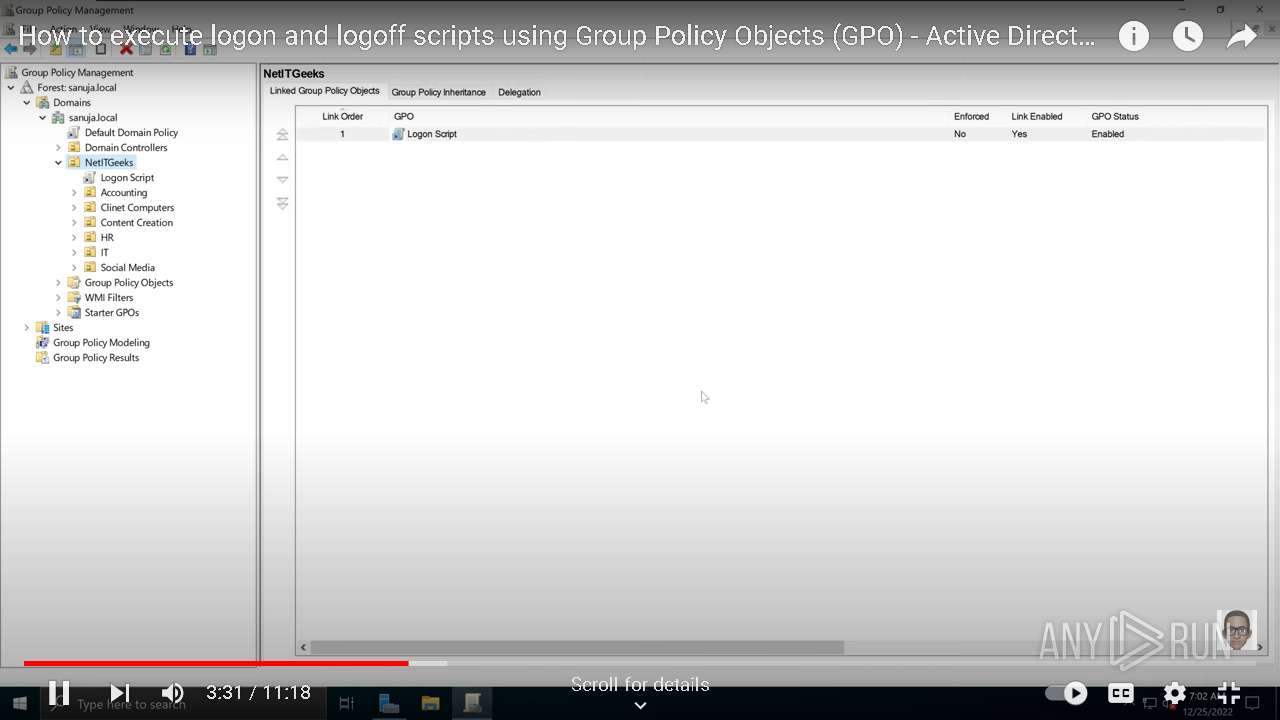Move link up arrow icon

(282, 157)
